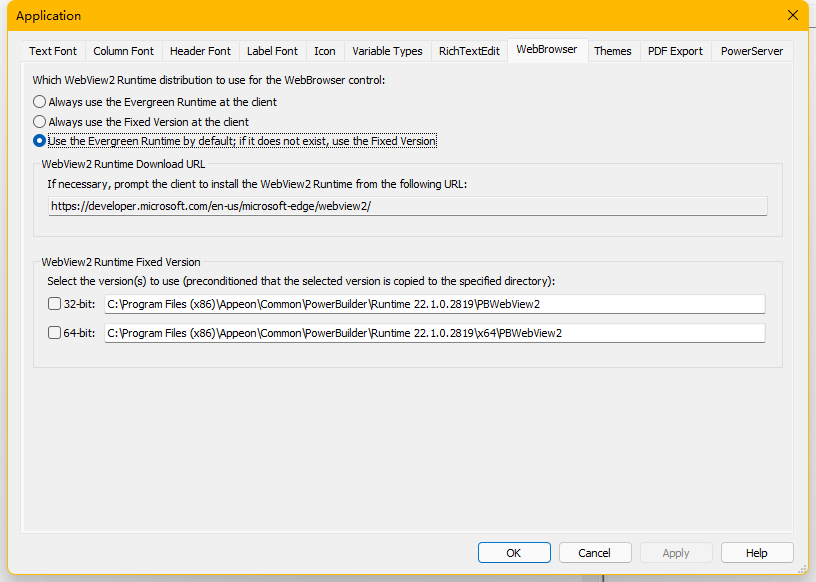Tick the 64-bit fixed version checkbox
Image resolution: width=816 pixels, height=582 pixels.
tap(54, 333)
